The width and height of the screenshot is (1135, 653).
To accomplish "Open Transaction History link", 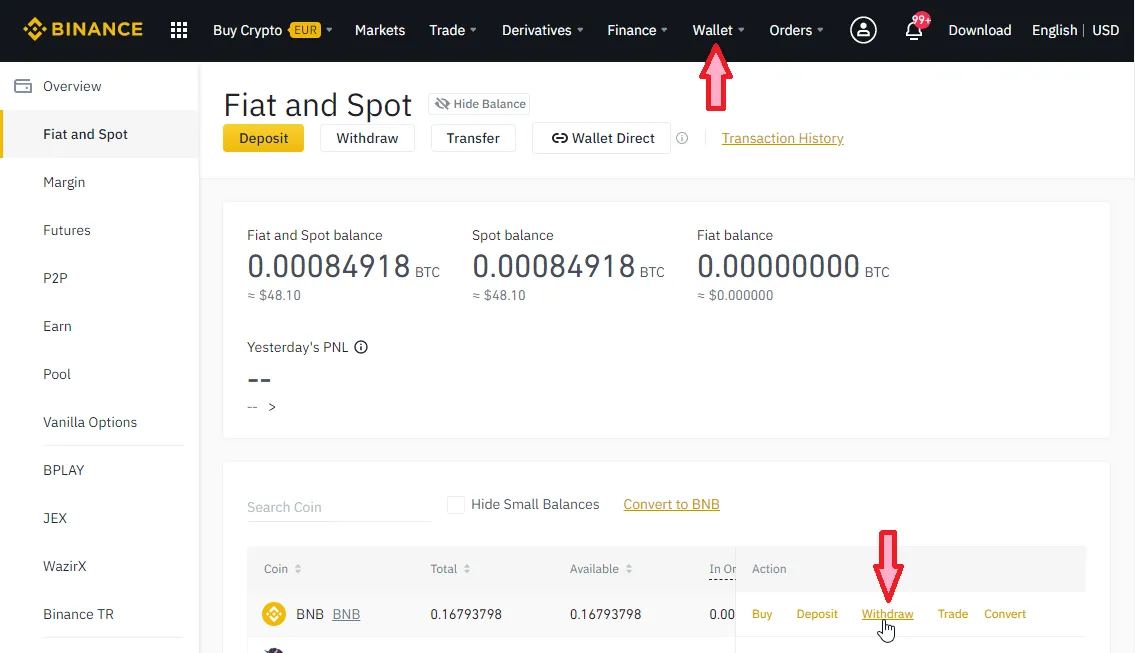I will [782, 138].
